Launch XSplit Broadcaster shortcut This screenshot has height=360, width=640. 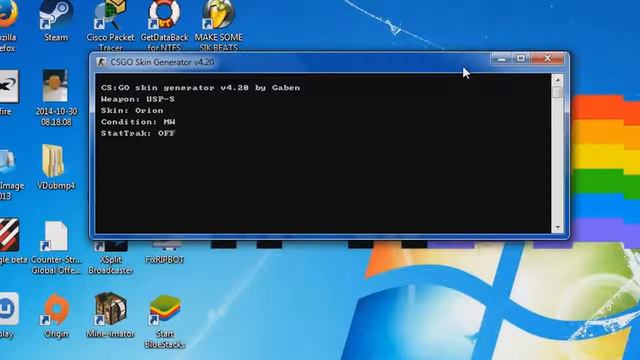pyautogui.click(x=110, y=257)
